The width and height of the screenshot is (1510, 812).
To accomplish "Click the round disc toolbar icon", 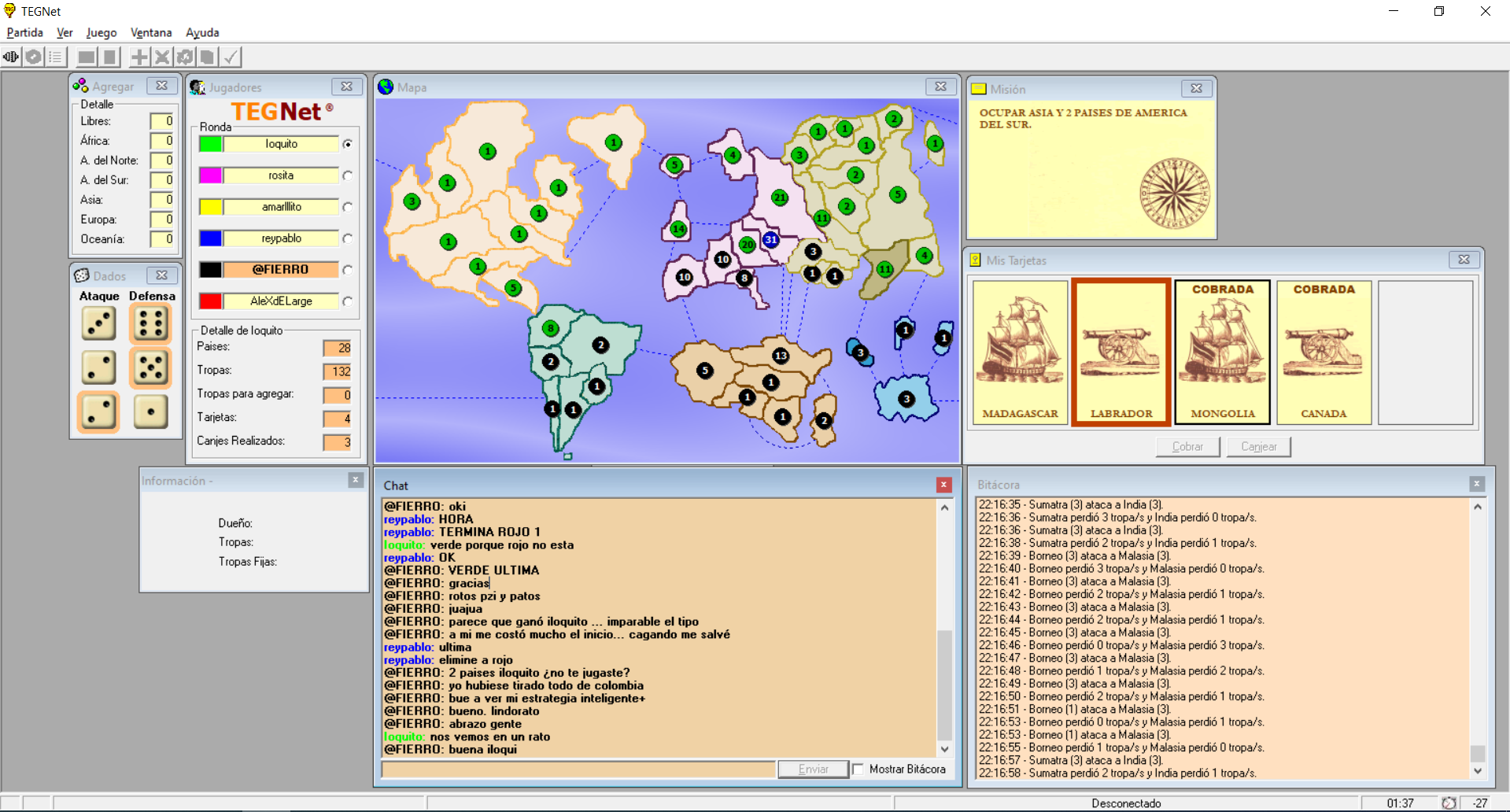I will point(33,57).
